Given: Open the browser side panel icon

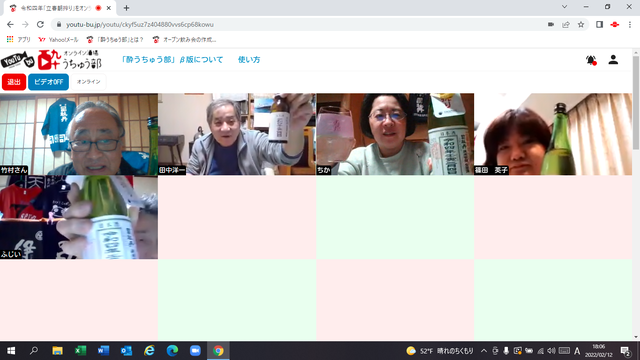Looking at the screenshot, I should click(599, 24).
